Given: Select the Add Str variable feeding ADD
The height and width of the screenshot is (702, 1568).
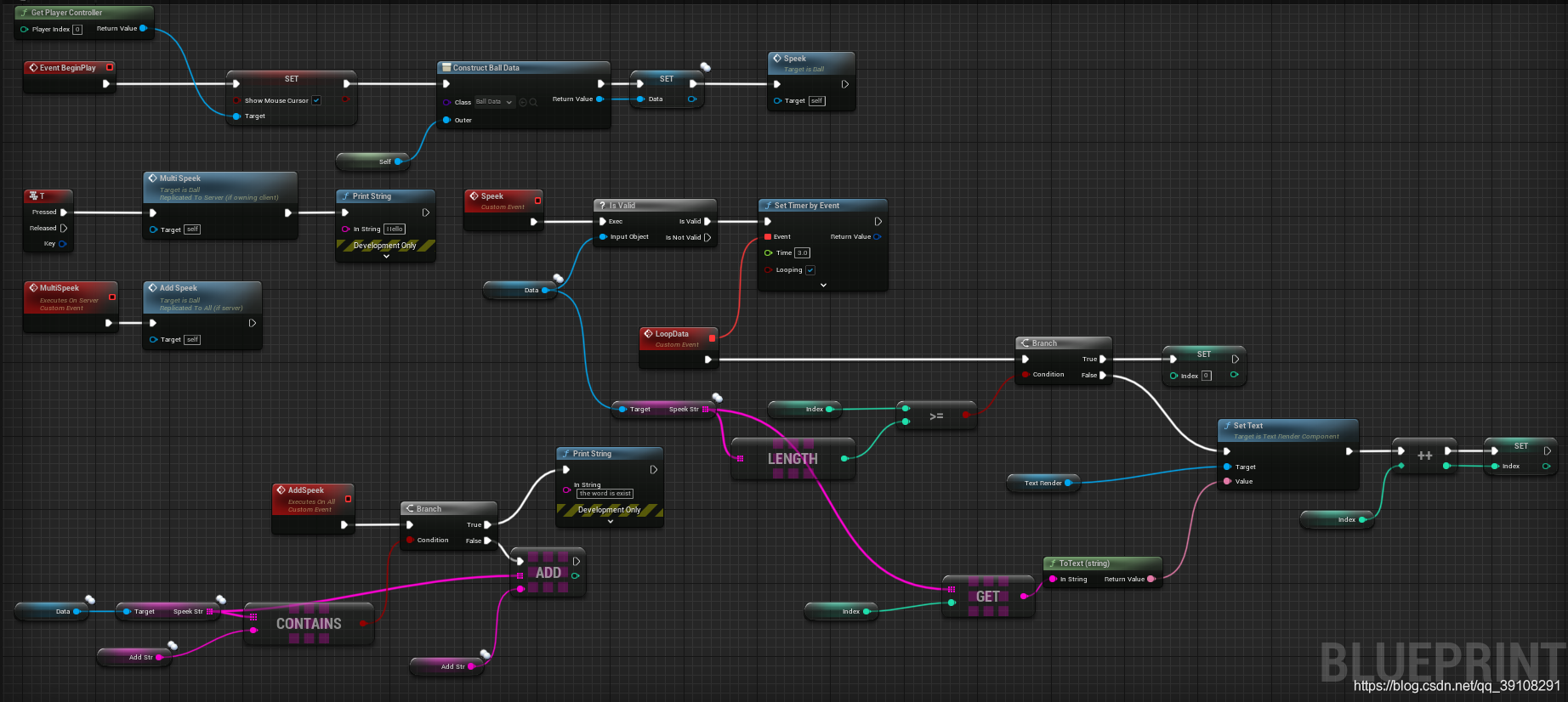Looking at the screenshot, I should pos(446,666).
